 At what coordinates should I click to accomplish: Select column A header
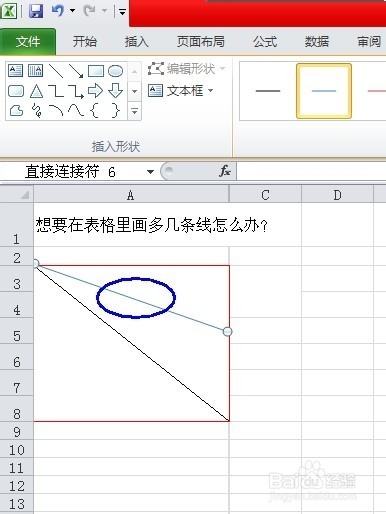click(x=131, y=195)
